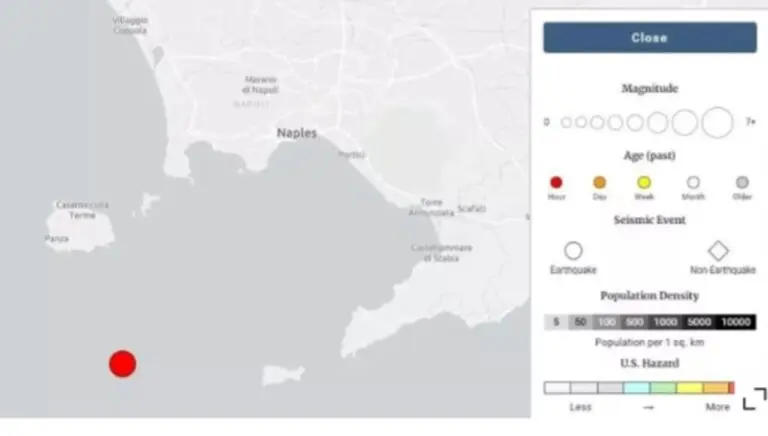Click the gray Older age circle
The width and height of the screenshot is (768, 436).
pyautogui.click(x=742, y=183)
